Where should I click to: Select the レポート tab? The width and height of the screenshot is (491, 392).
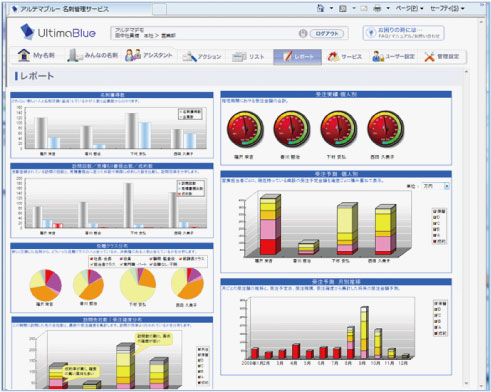298,57
